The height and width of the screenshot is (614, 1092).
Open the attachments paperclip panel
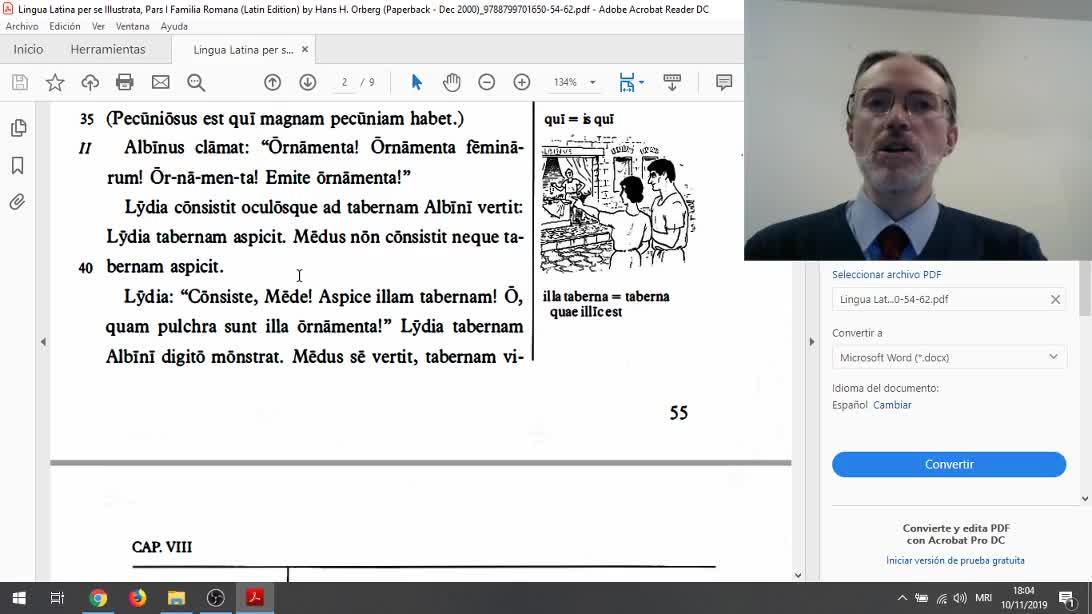[17, 202]
